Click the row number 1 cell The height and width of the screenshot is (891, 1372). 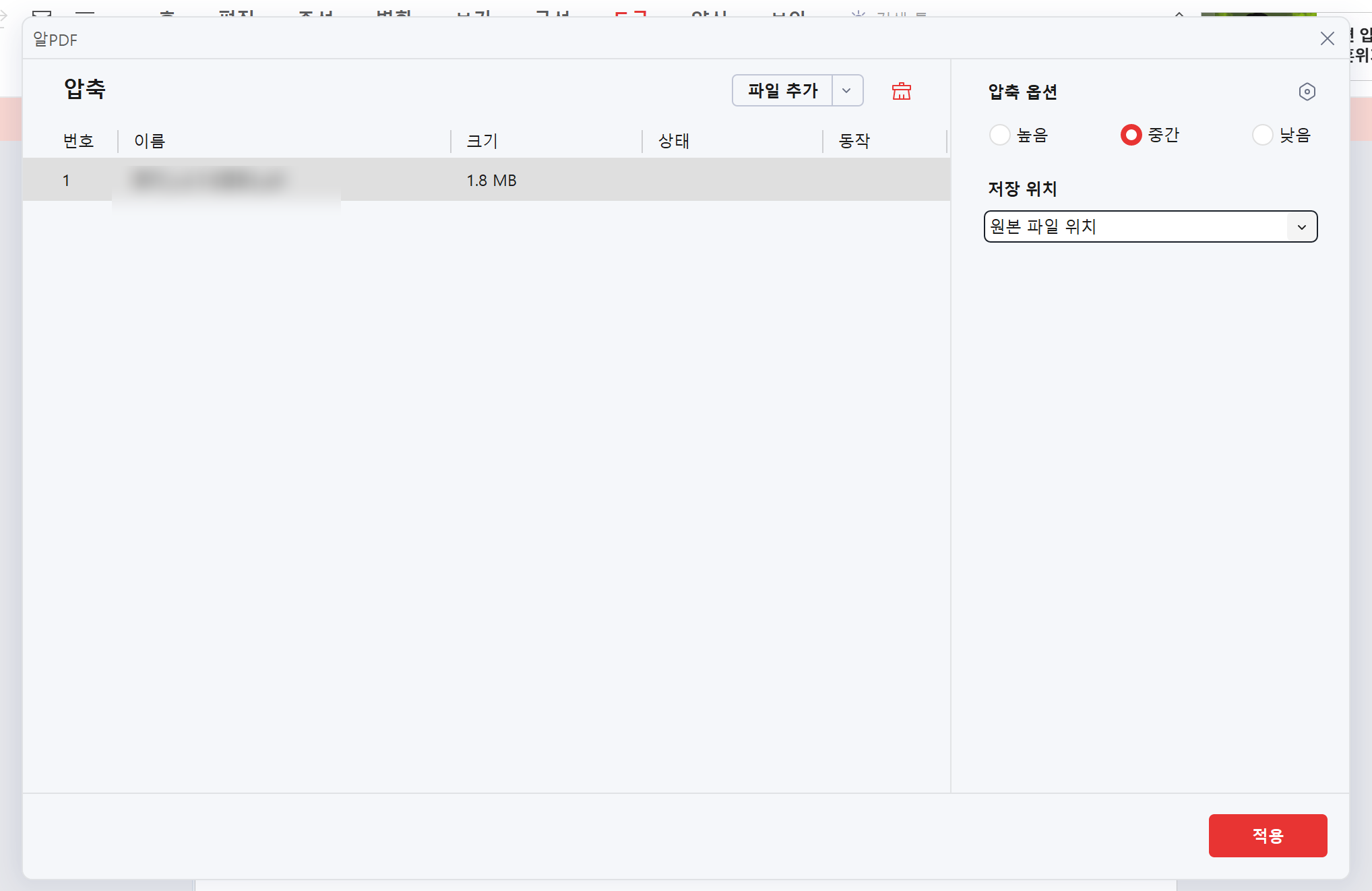coord(66,181)
